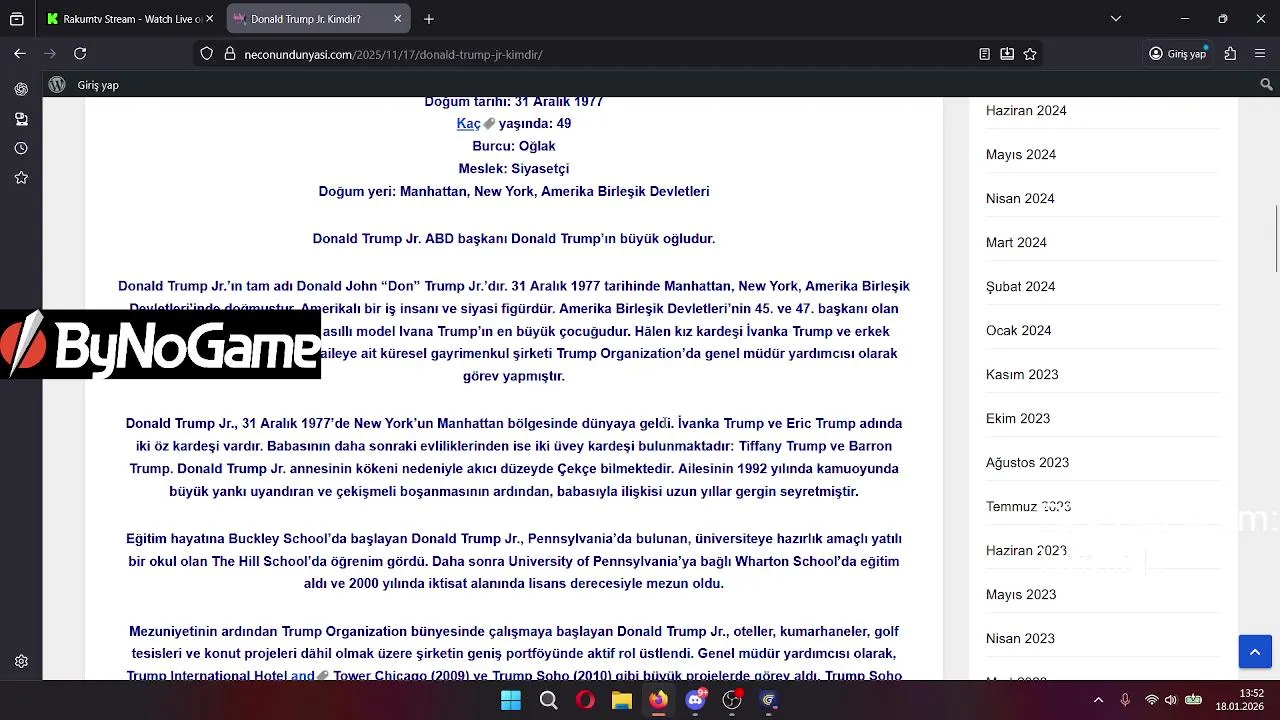Viewport: 1280px width, 720px height.
Task: Click the install/save page icon in address bar
Action: [1007, 54]
